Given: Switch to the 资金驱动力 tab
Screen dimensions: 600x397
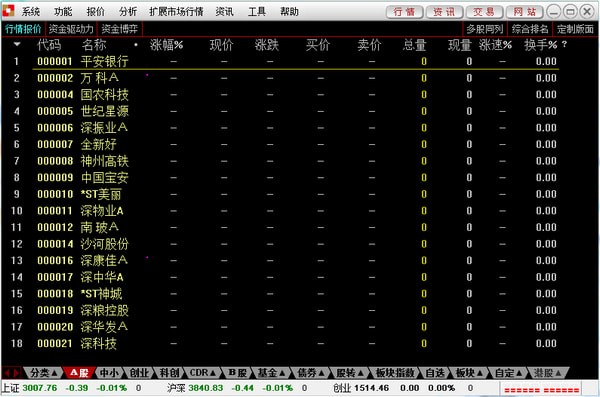Looking at the screenshot, I should [71, 29].
